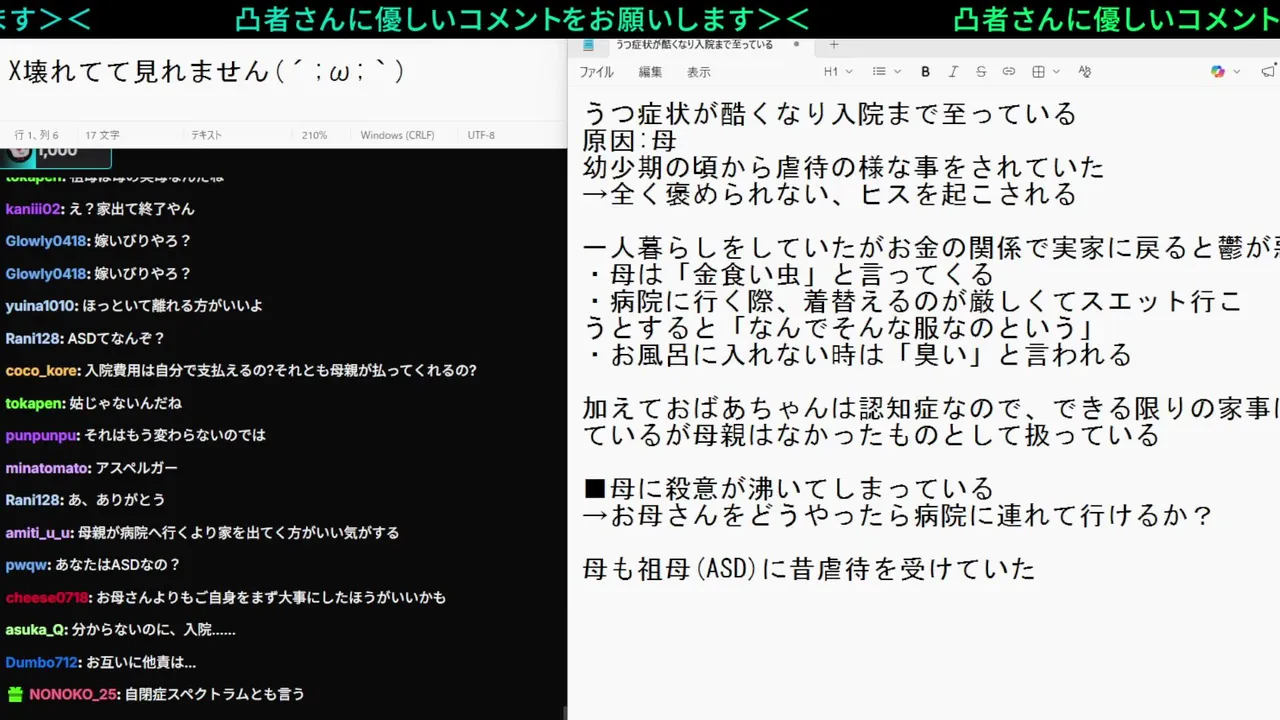Viewport: 1280px width, 720px height.
Task: Click the 17 文字 character count
Action: tap(102, 135)
